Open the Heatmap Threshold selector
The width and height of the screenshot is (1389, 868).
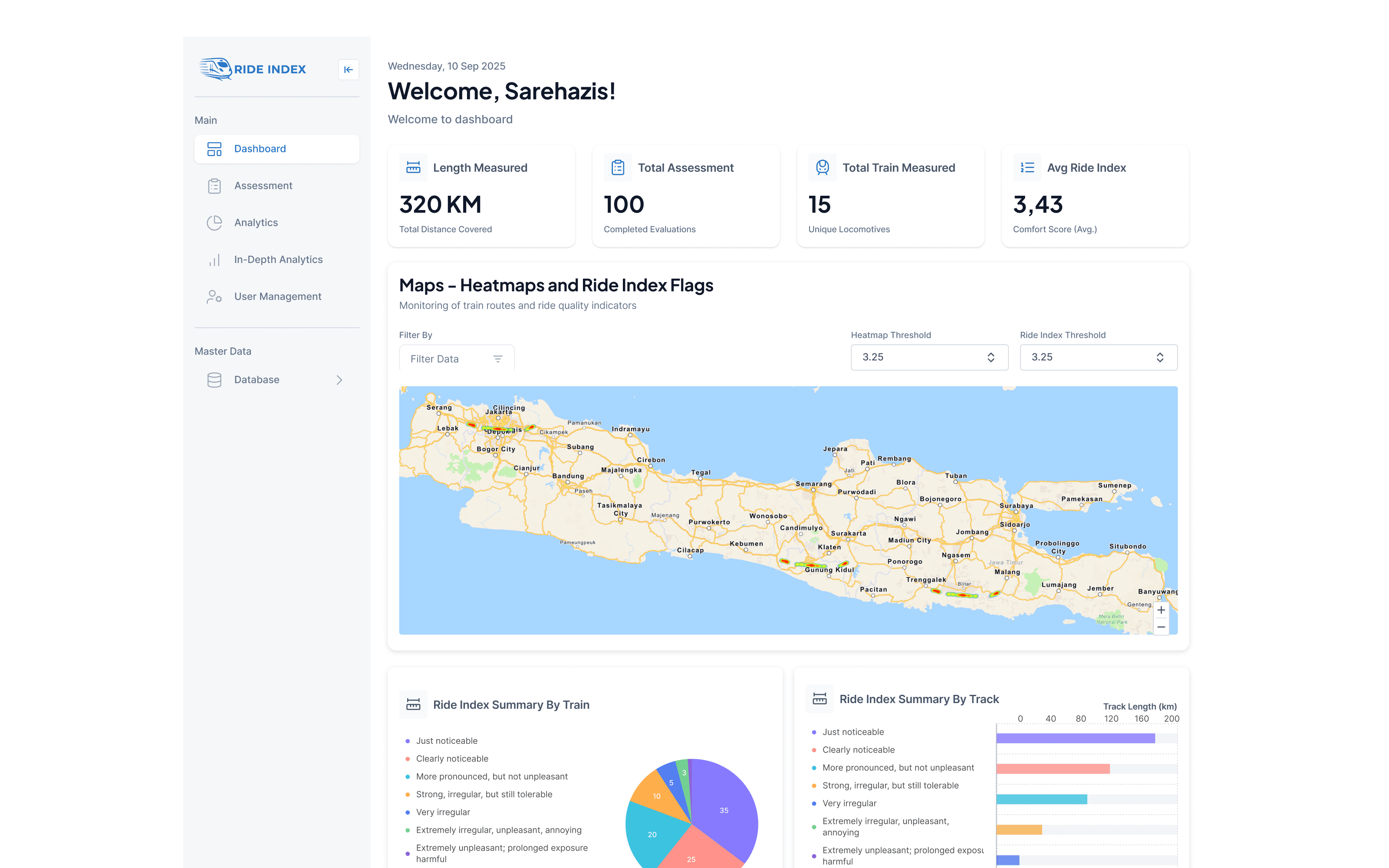tap(929, 357)
